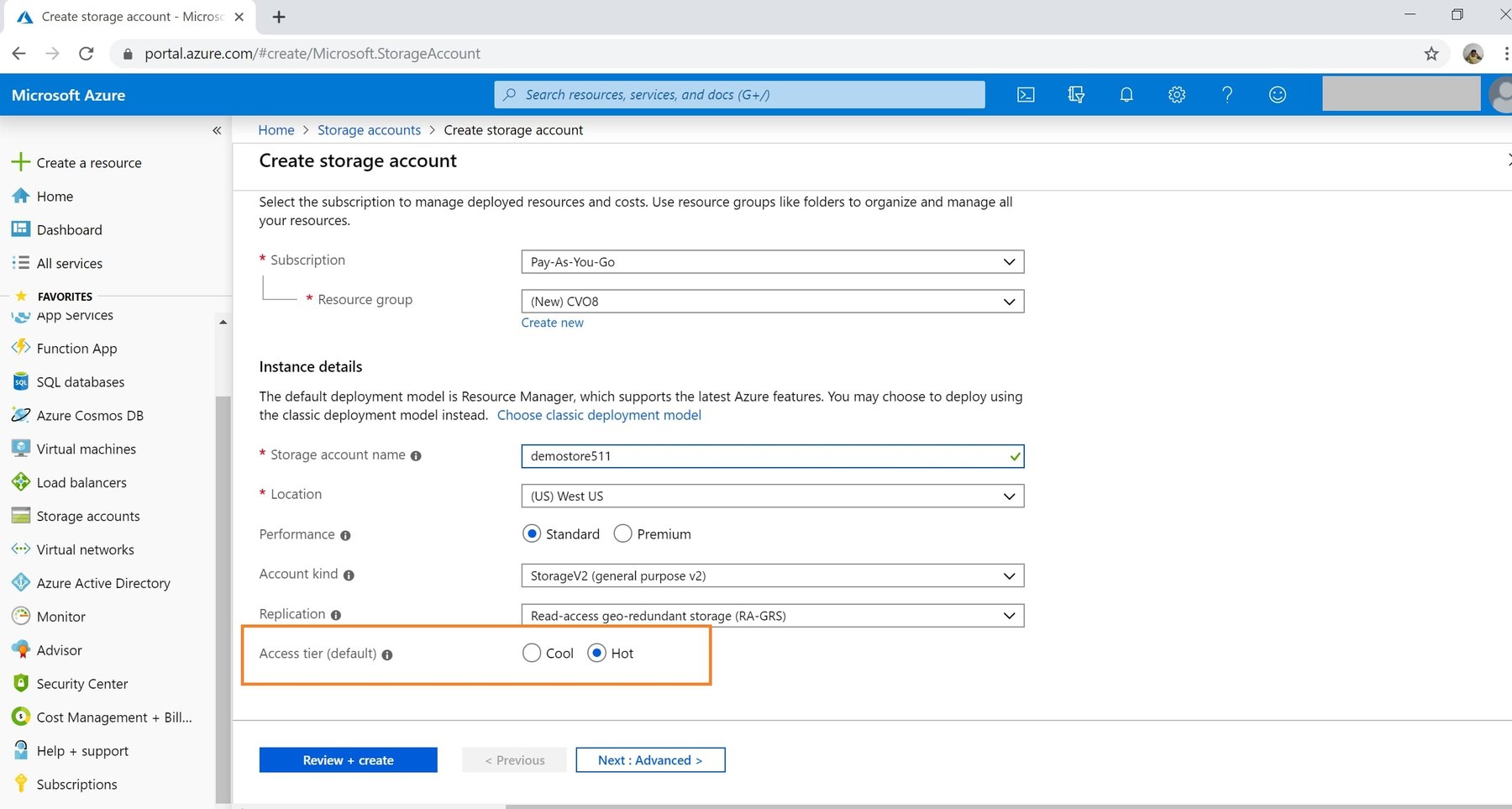This screenshot has width=1512, height=809.
Task: Click the Storage account name input field
Action: click(x=771, y=456)
